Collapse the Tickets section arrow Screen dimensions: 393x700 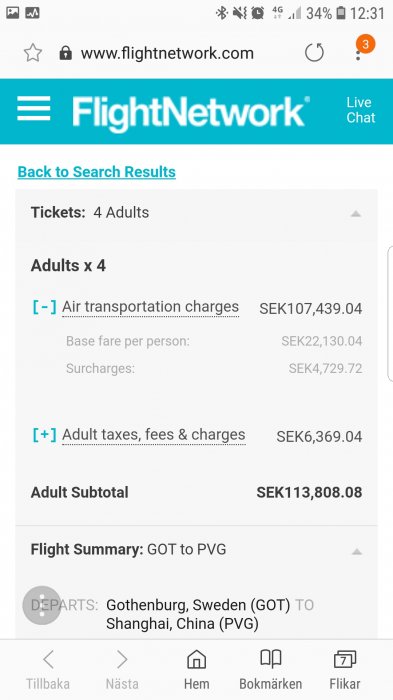pyautogui.click(x=355, y=214)
